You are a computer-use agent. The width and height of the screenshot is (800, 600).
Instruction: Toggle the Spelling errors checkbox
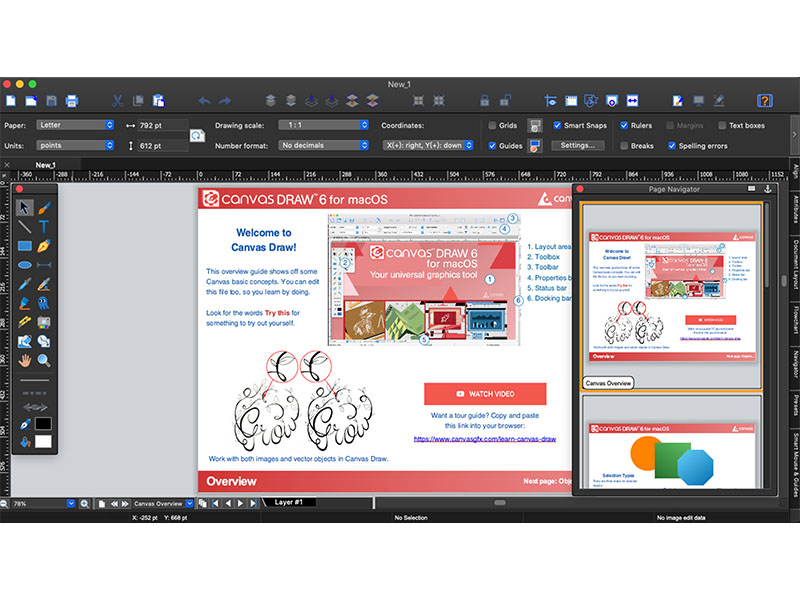(x=671, y=145)
